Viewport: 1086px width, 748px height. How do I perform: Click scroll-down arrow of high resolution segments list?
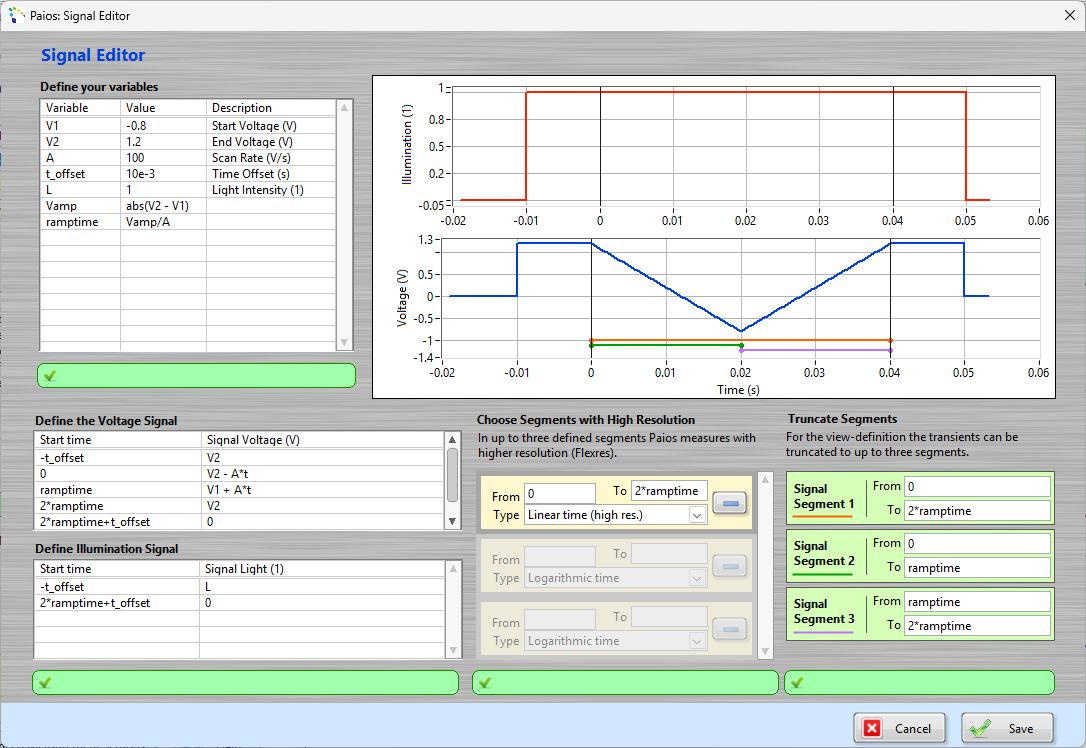(765, 651)
